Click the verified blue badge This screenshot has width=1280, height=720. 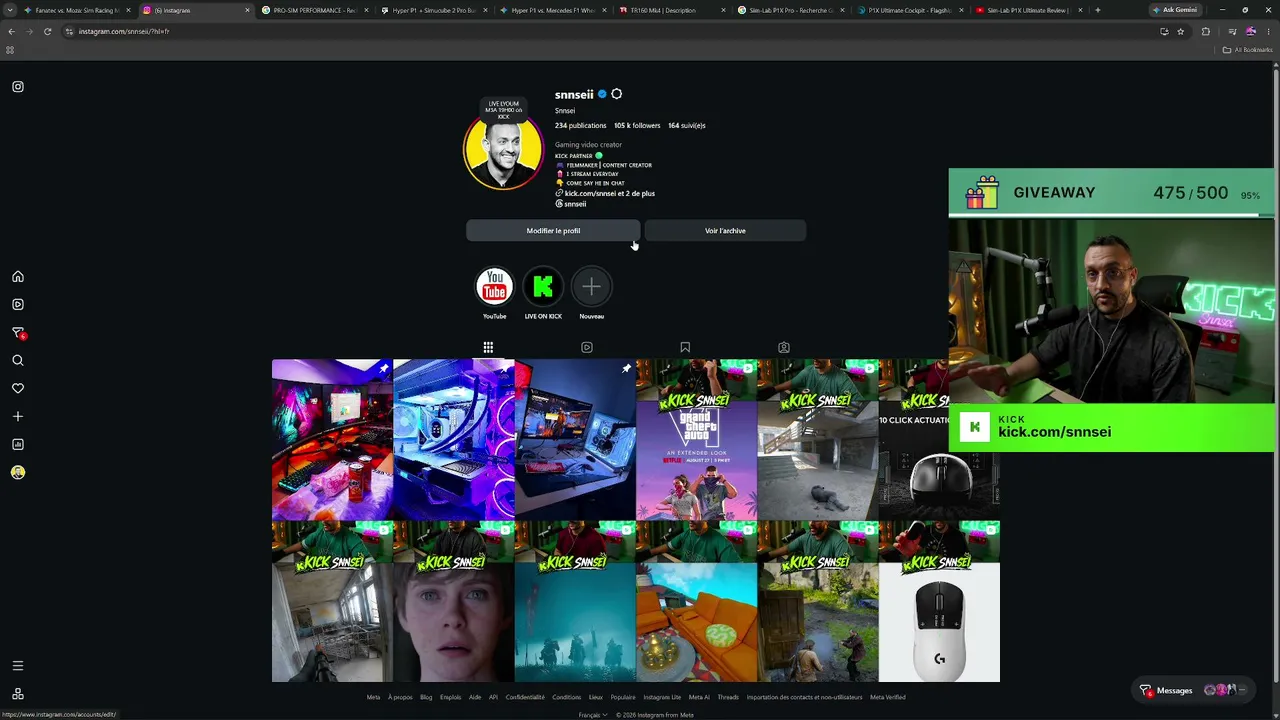tap(602, 94)
